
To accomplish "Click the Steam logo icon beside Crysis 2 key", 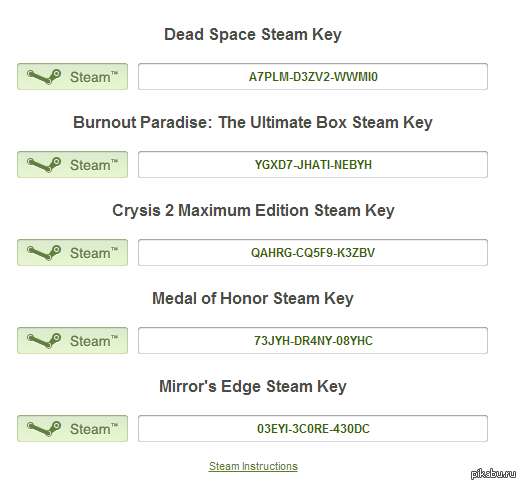I will click(x=44, y=253).
